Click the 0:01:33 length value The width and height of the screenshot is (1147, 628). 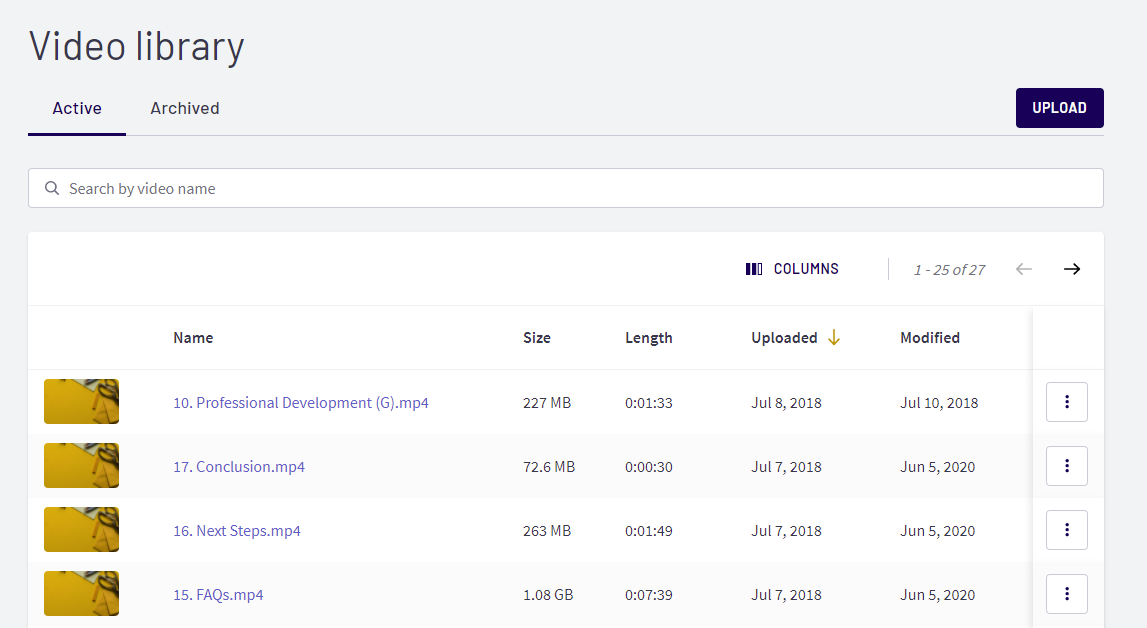tap(649, 403)
